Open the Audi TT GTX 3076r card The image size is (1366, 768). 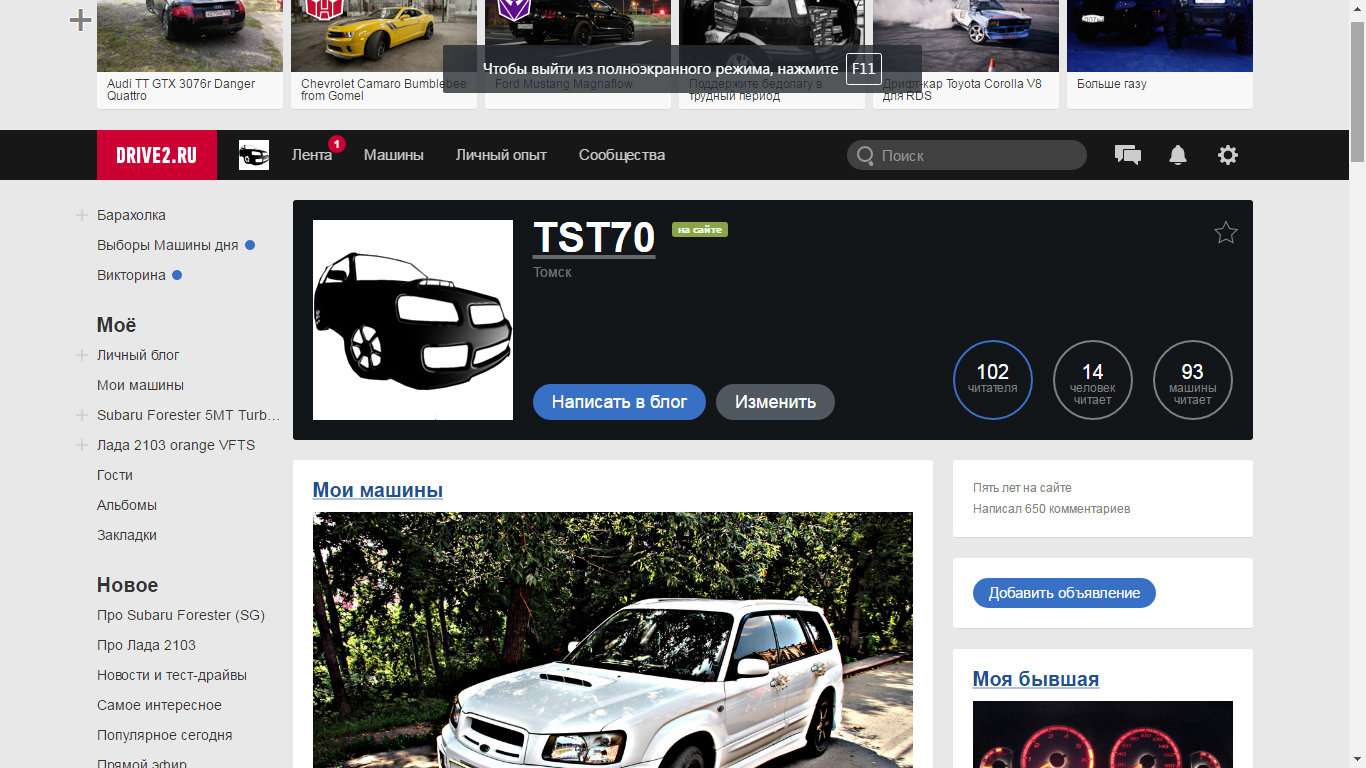tap(190, 54)
